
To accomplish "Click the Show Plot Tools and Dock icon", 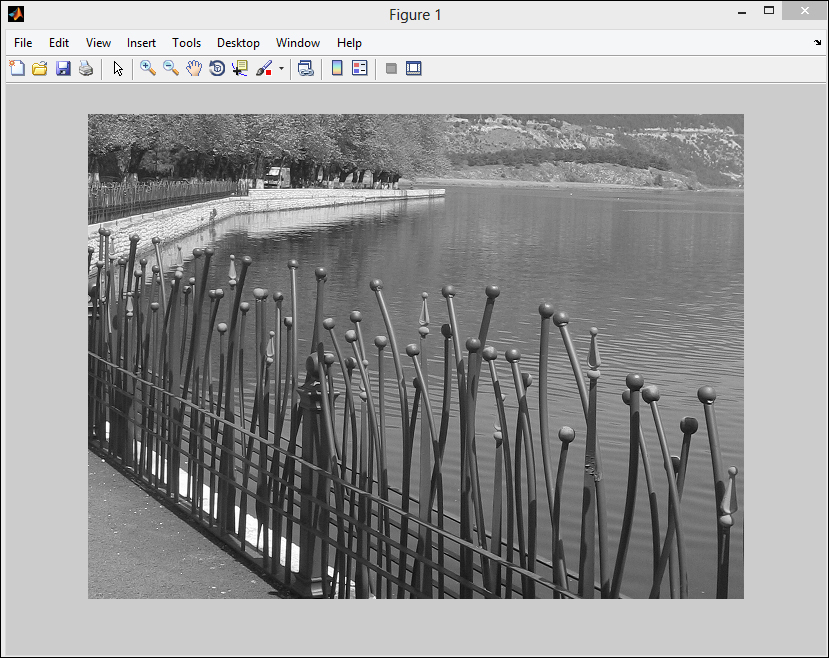I will [413, 68].
